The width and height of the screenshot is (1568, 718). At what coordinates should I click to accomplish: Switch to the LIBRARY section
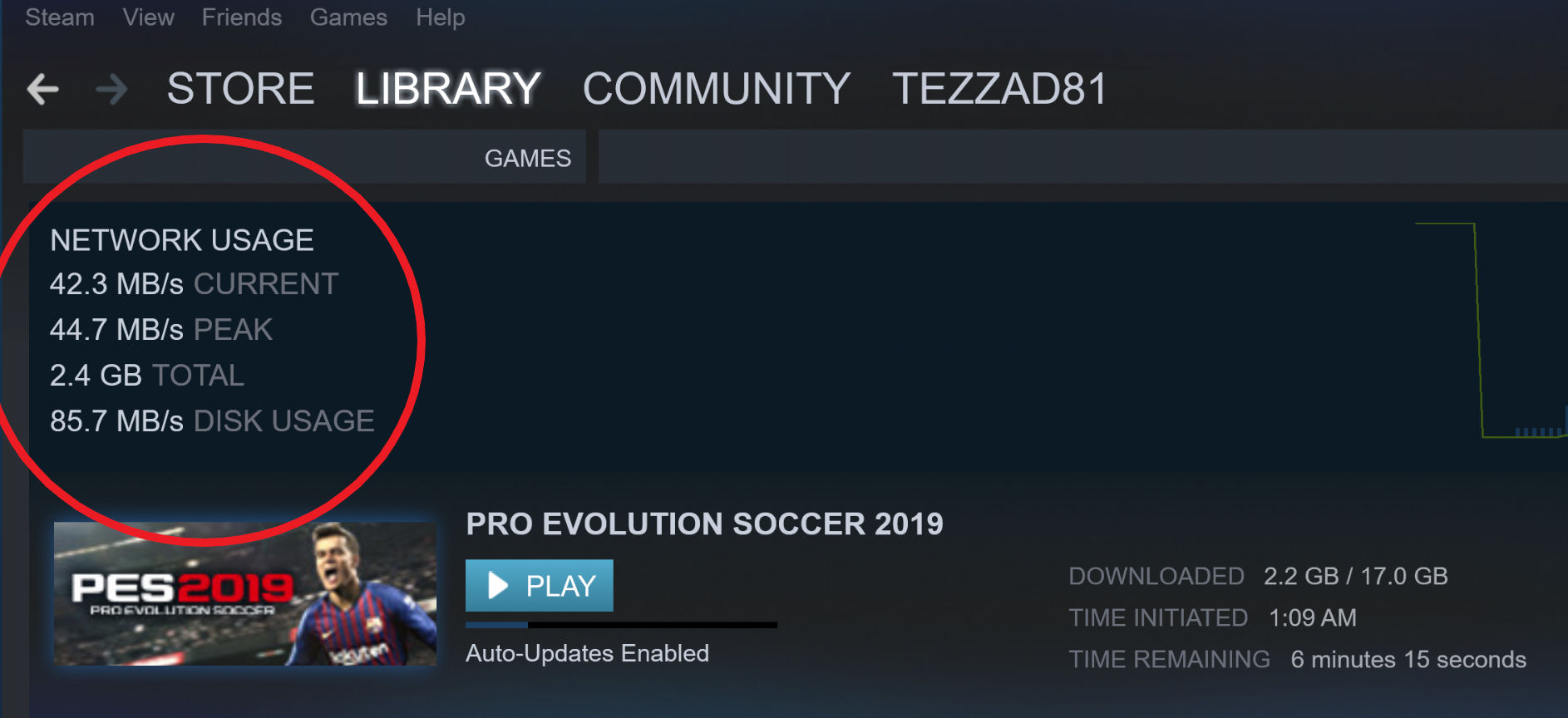pos(448,89)
